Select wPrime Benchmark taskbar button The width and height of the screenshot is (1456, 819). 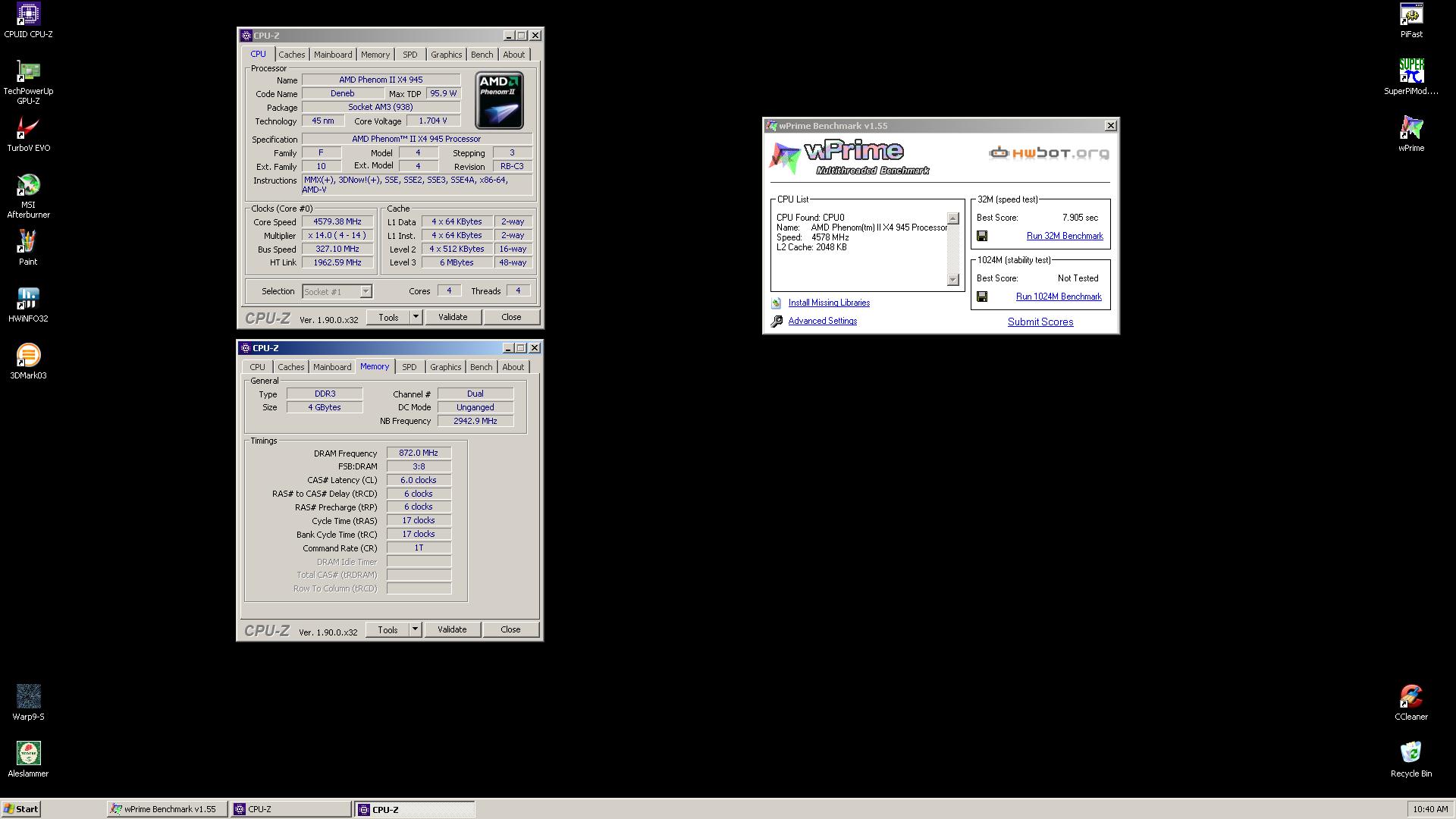point(167,809)
